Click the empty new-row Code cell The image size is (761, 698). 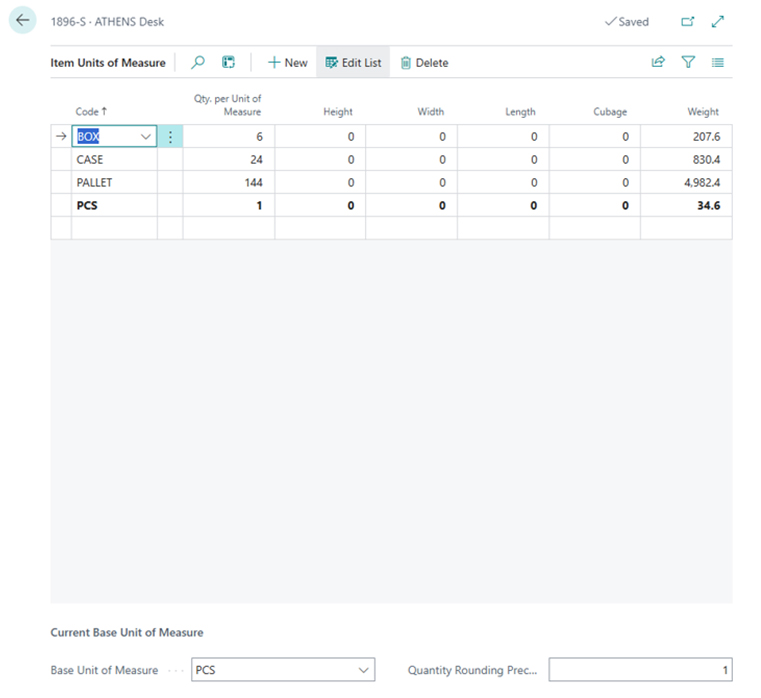(114, 228)
